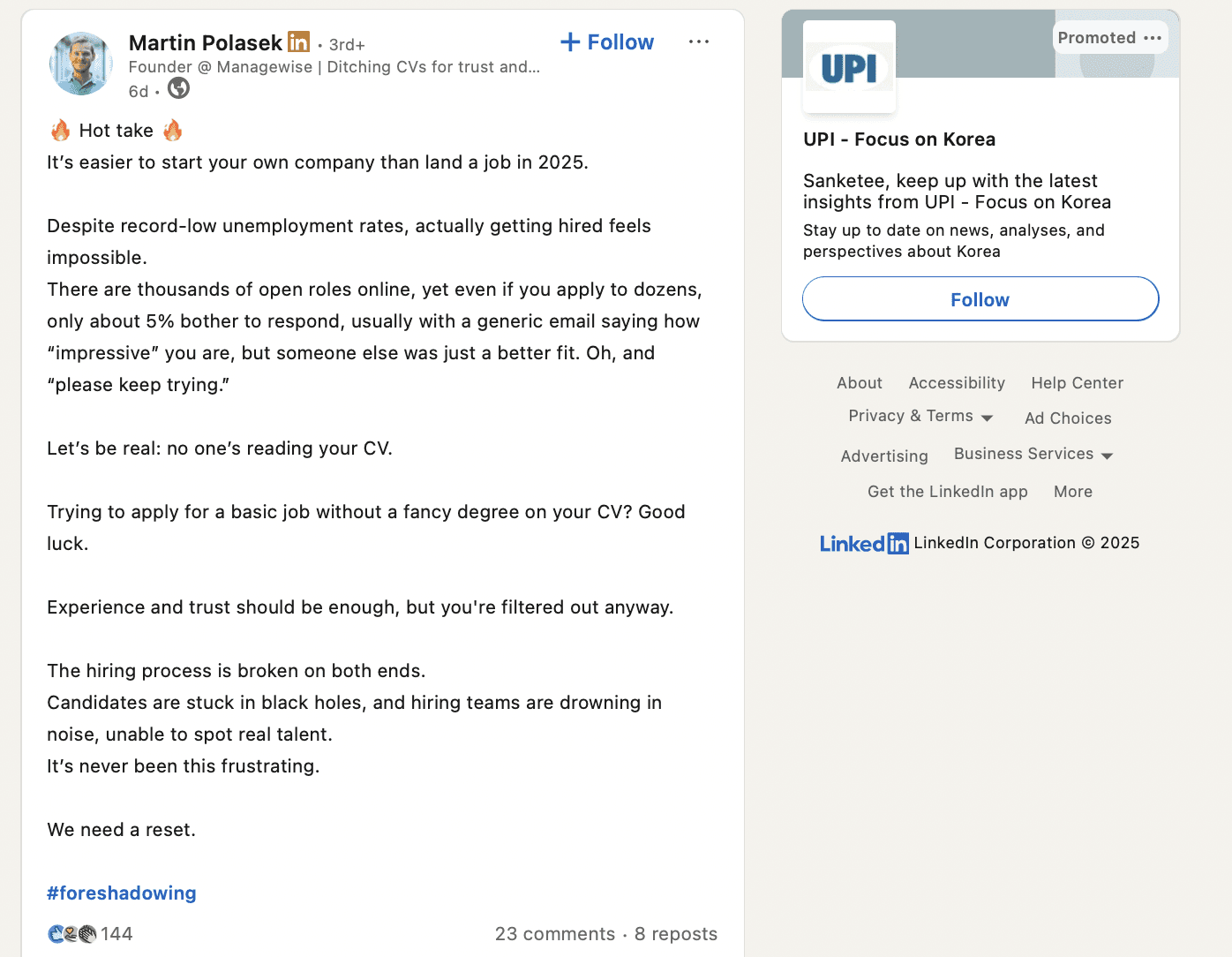The height and width of the screenshot is (957, 1232).
Task: View the 8 reposts
Action: point(676,934)
